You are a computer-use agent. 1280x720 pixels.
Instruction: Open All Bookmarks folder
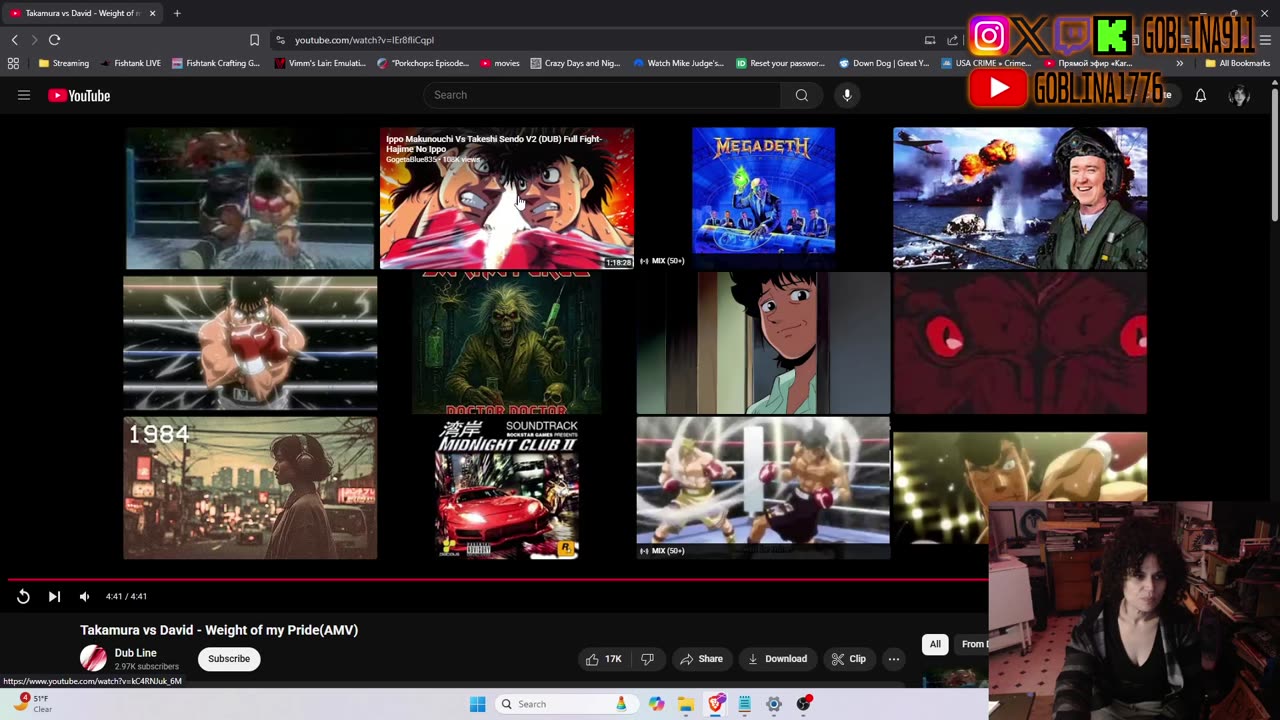pyautogui.click(x=1238, y=63)
